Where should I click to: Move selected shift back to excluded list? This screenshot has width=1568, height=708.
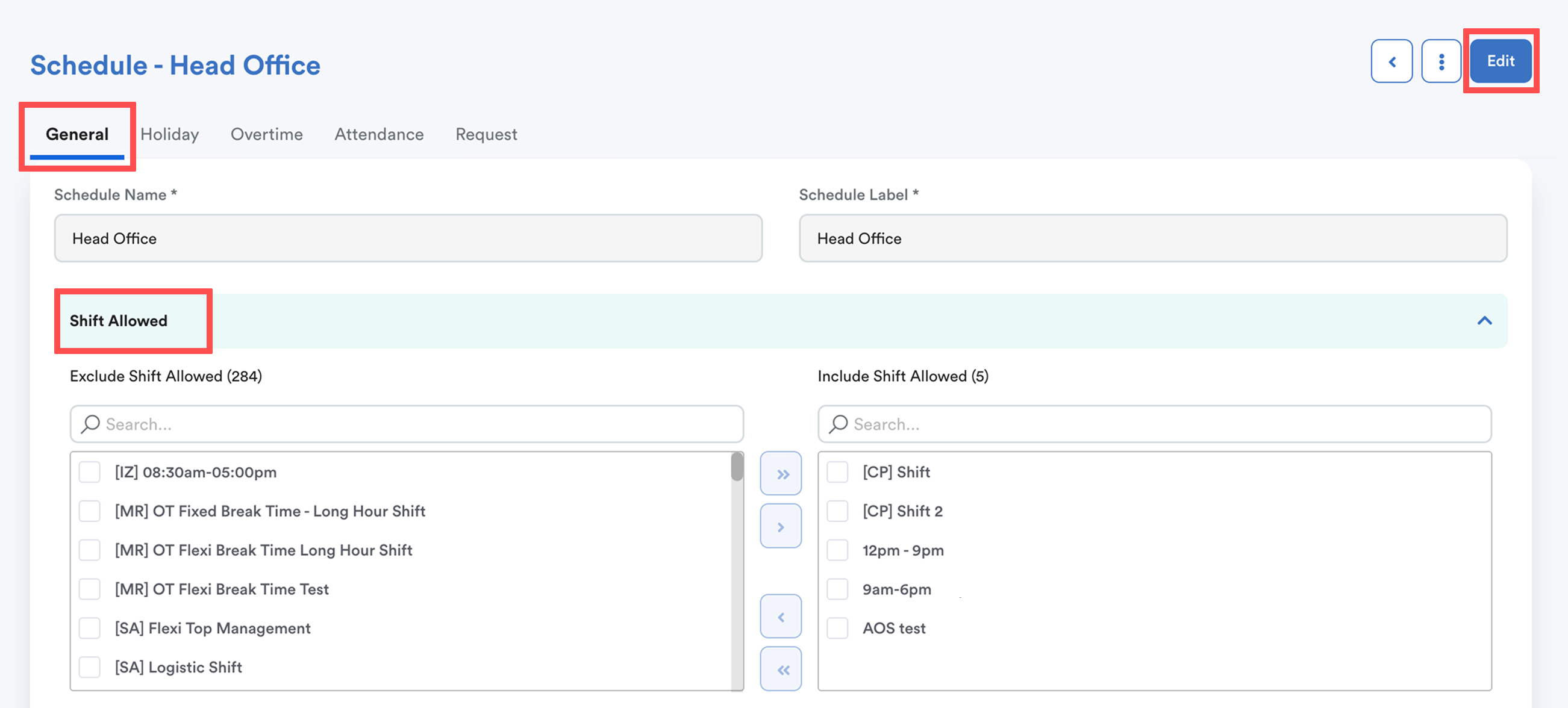(780, 616)
